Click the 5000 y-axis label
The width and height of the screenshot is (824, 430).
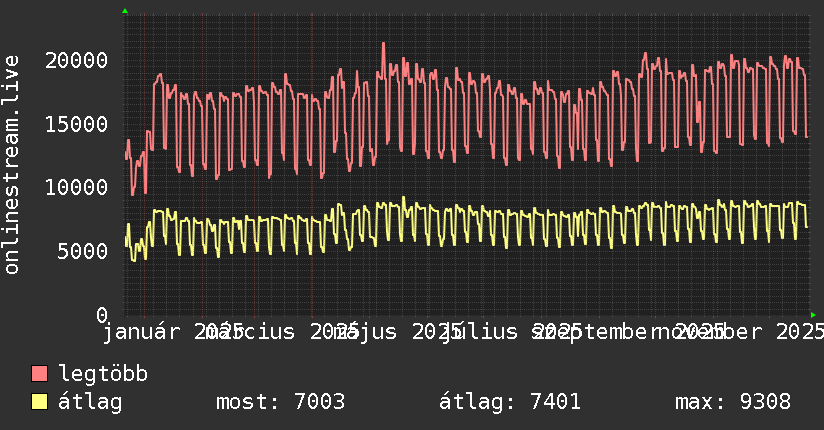83,251
